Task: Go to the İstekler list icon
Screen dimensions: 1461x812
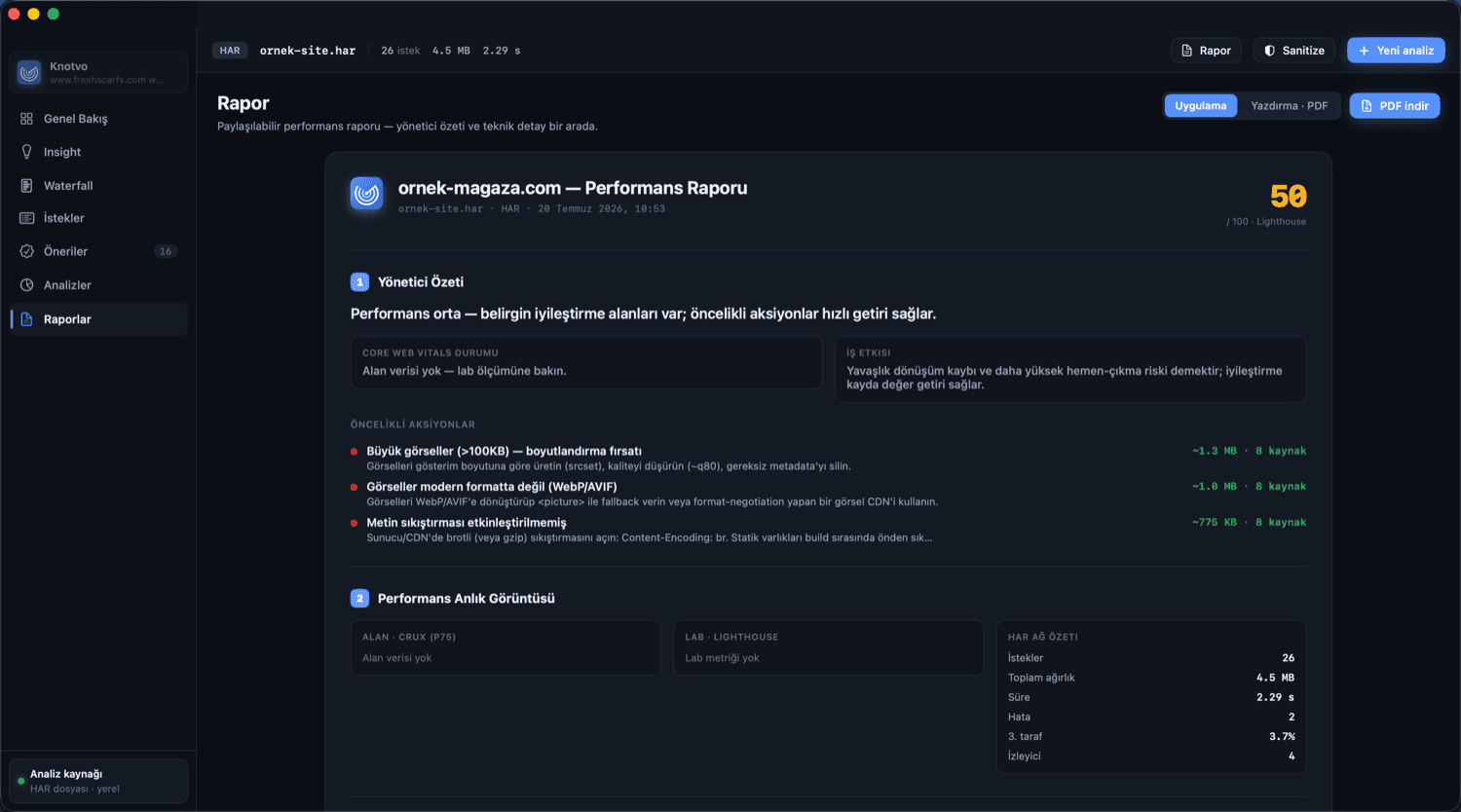Action: tap(27, 218)
